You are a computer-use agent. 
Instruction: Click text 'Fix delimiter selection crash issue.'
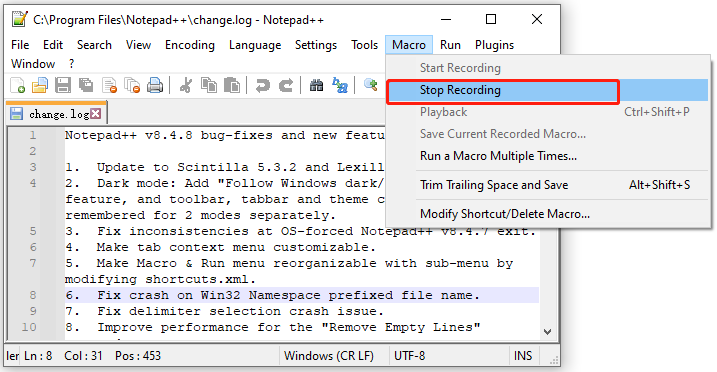click(240, 311)
